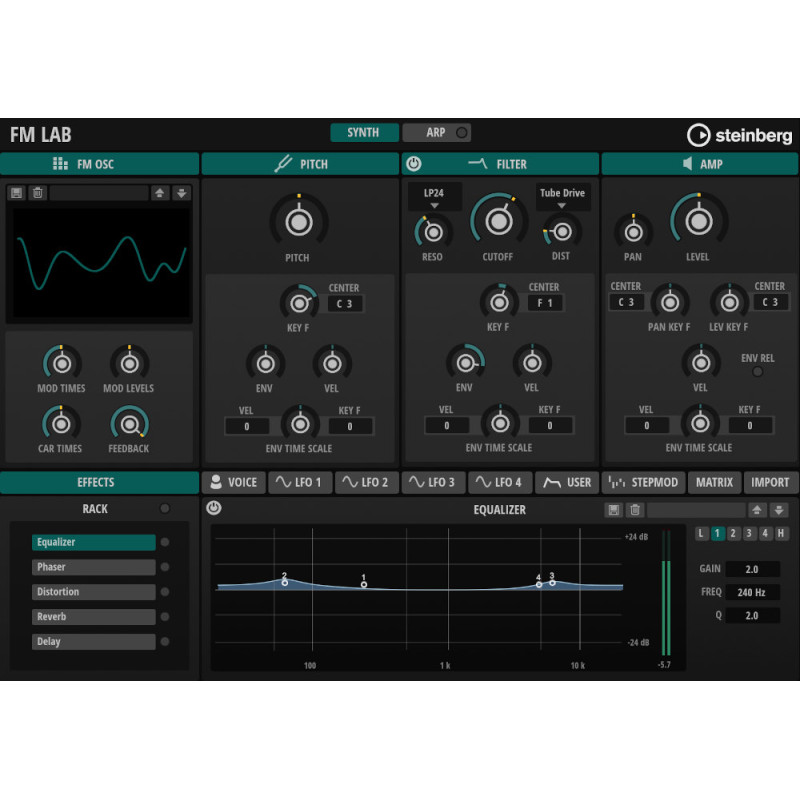Viewport: 800px width, 800px height.
Task: Select EQ band L button
Action: click(702, 534)
